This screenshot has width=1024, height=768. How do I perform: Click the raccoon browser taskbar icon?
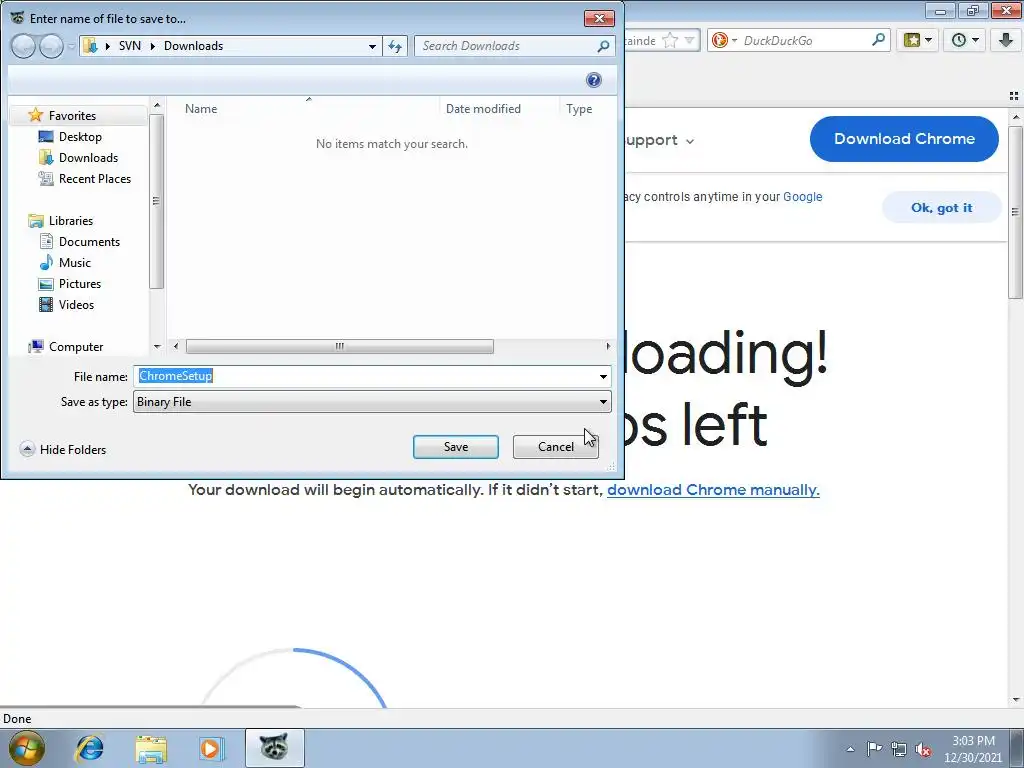(275, 748)
